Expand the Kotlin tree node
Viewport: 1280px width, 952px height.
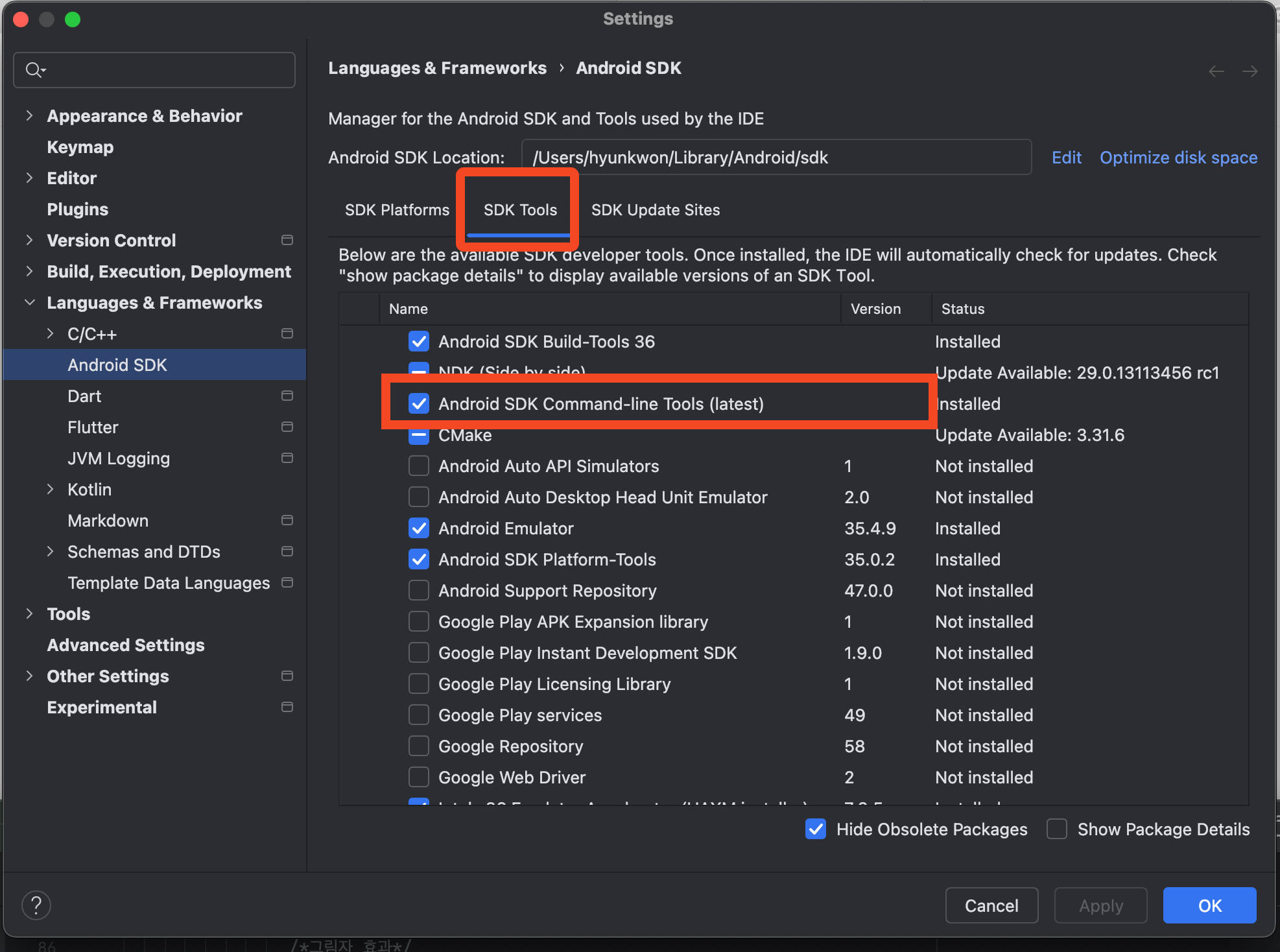pyautogui.click(x=50, y=490)
